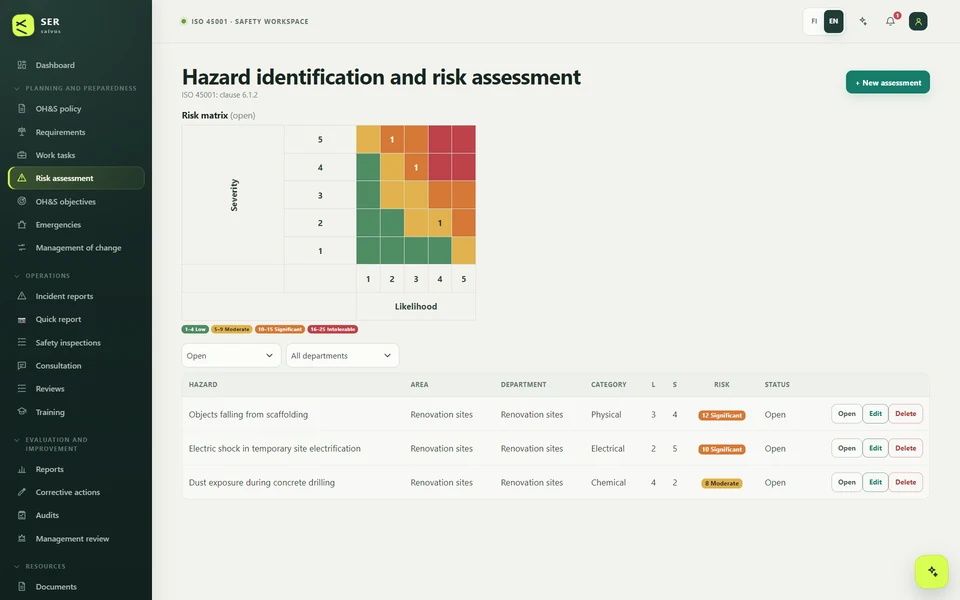Click the 1-4 Low legend badge

[x=195, y=329]
